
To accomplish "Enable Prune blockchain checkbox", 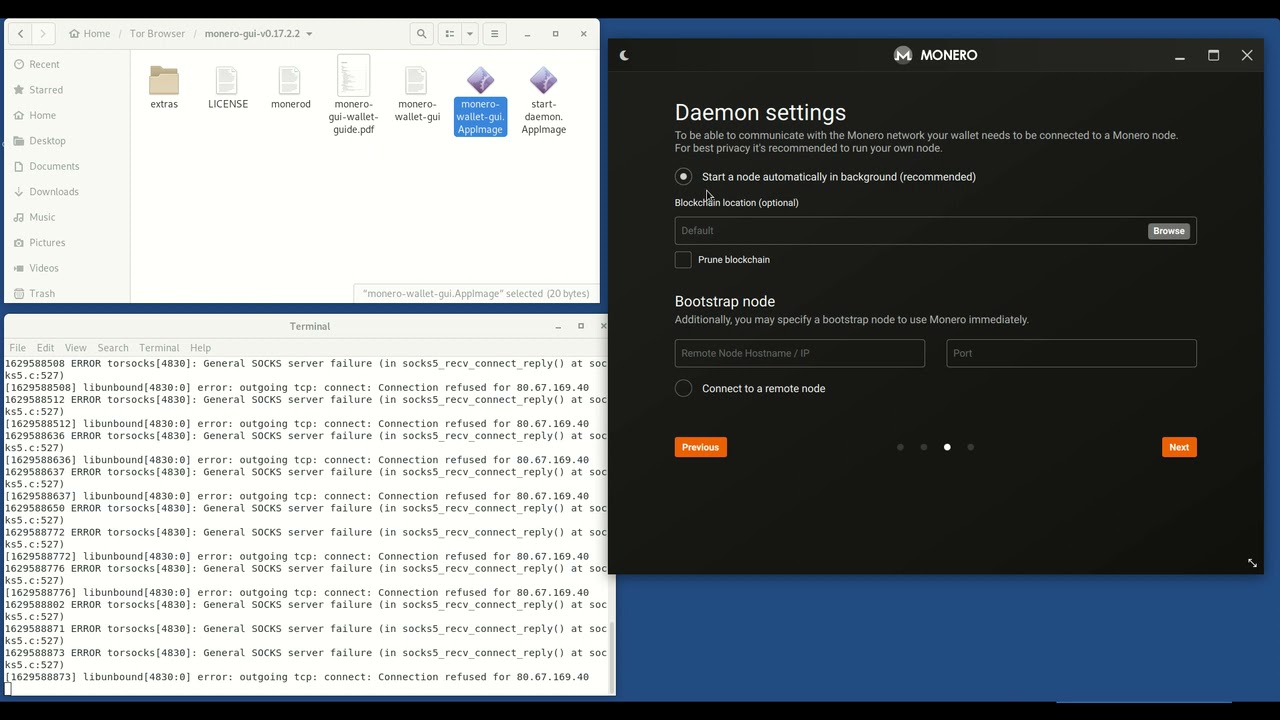I will 683,260.
